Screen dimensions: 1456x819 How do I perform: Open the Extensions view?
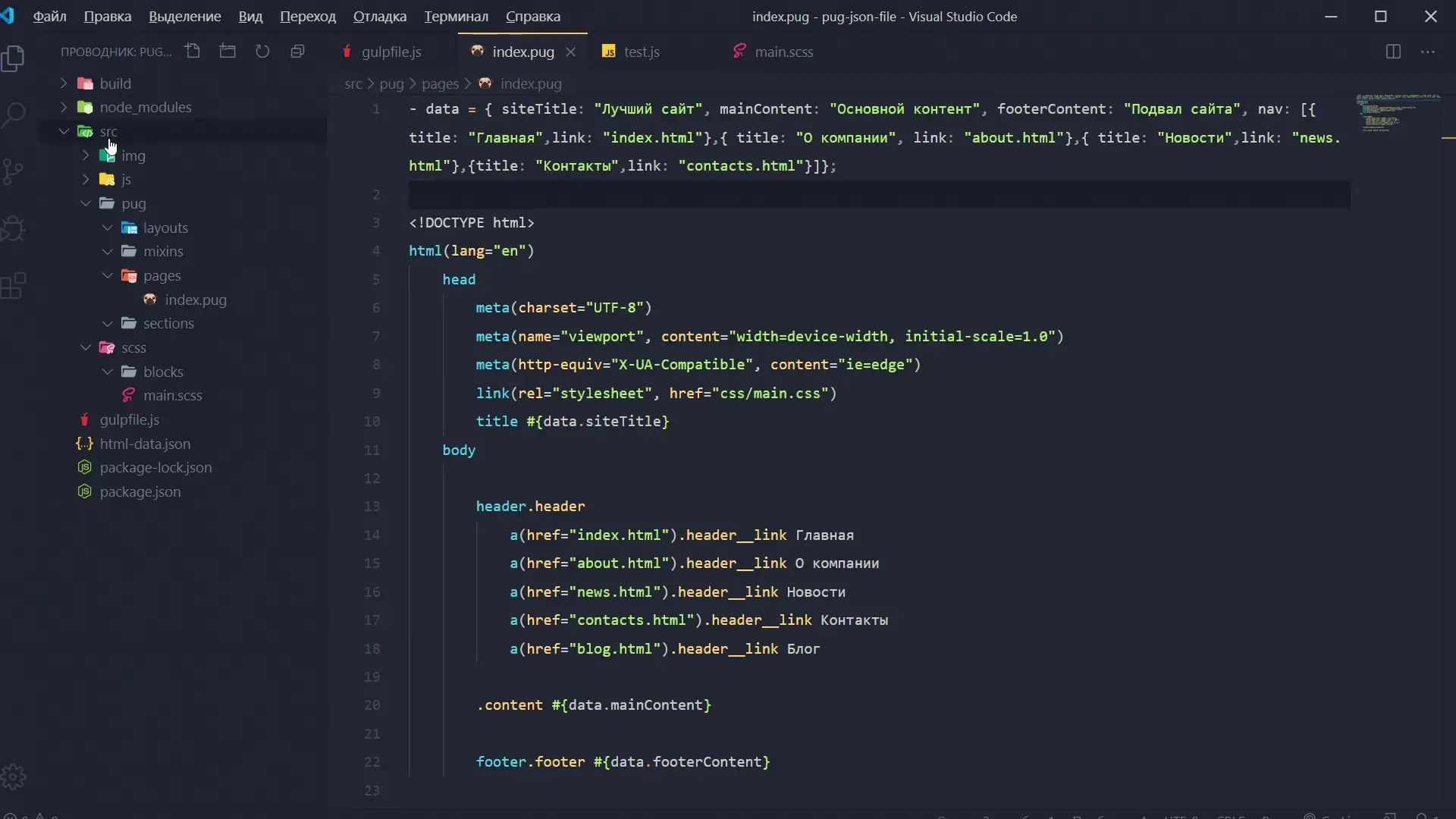pyautogui.click(x=14, y=286)
